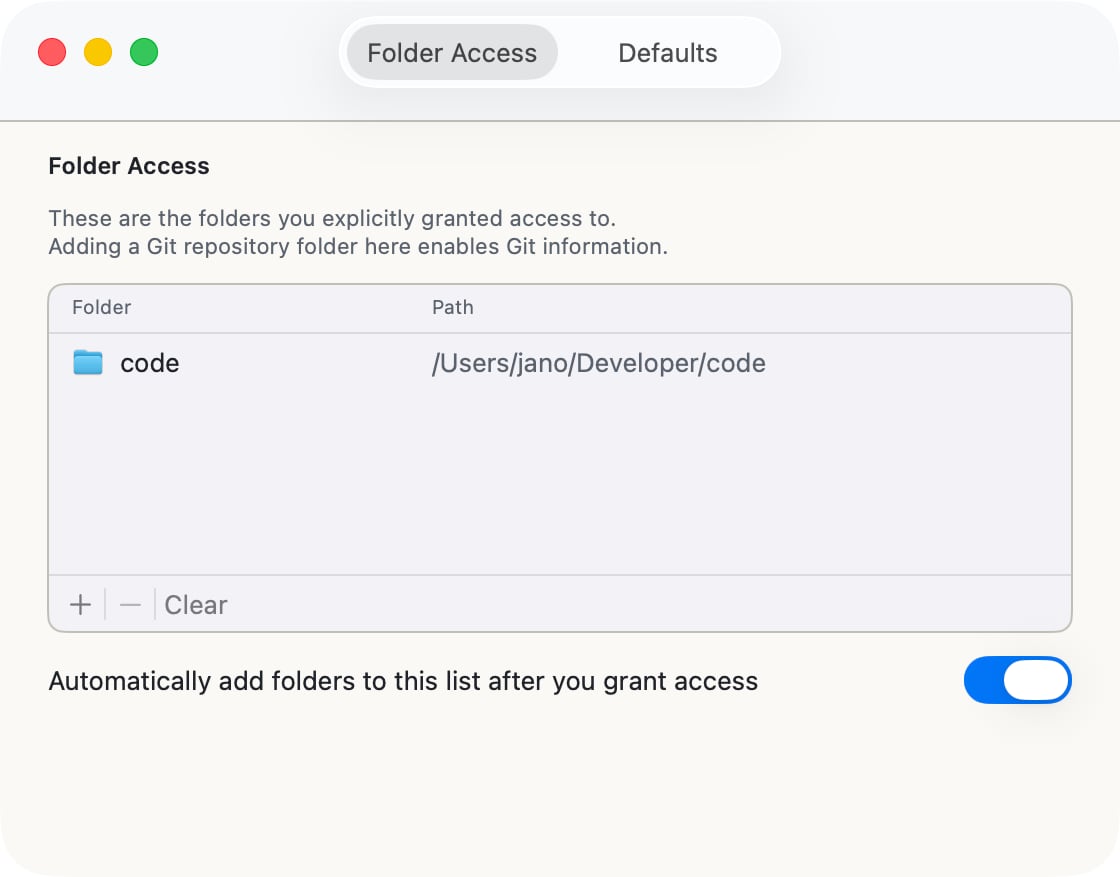Switch to the Defaults tab
Viewport: 1120px width, 877px height.
[x=667, y=52]
